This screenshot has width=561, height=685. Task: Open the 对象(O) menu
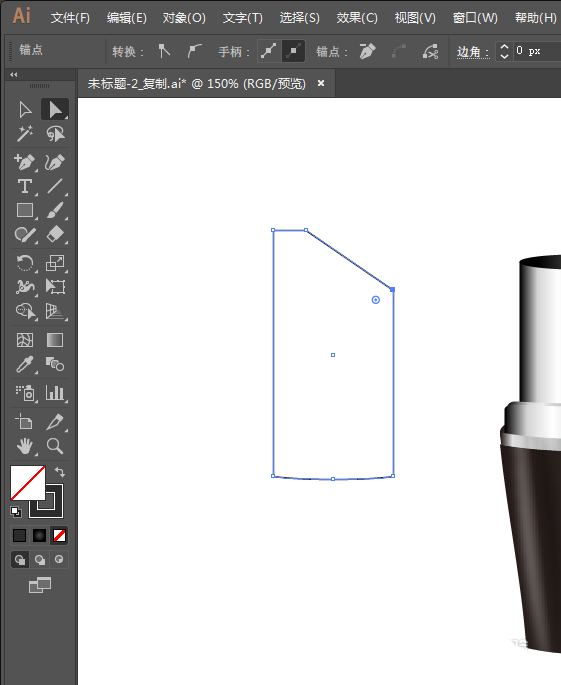click(184, 18)
